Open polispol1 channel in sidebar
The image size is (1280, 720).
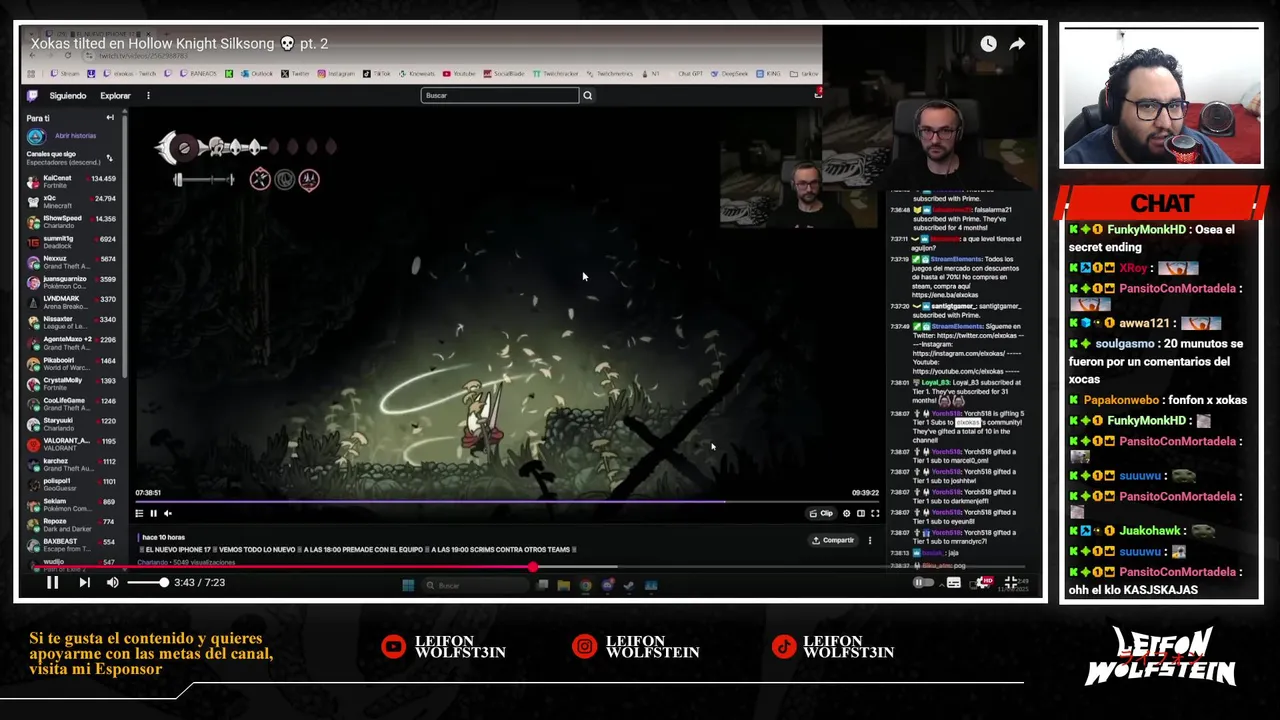tap(72, 484)
